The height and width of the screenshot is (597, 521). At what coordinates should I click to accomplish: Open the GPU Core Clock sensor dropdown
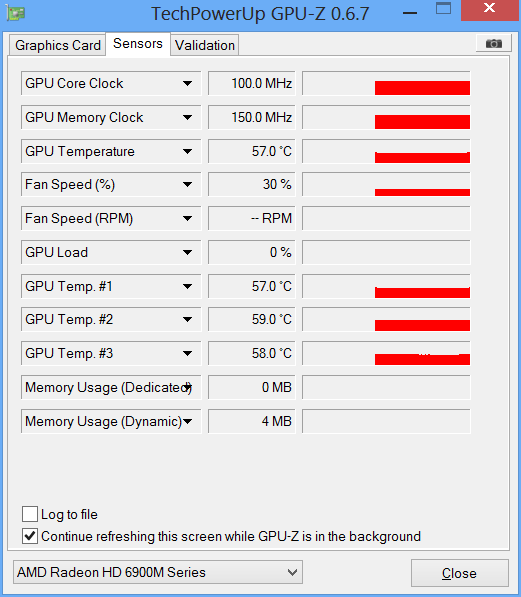(187, 83)
